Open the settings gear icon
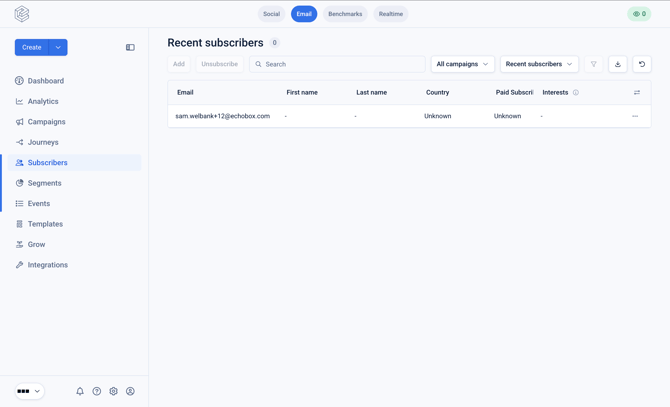 [x=113, y=391]
